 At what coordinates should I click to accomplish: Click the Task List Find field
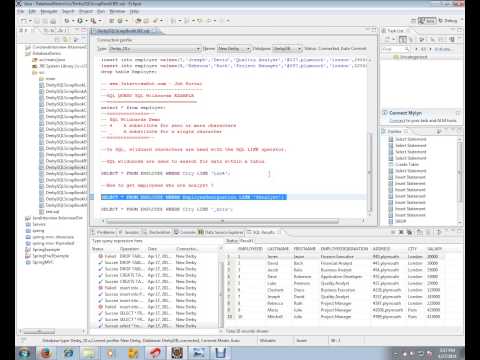click(396, 49)
